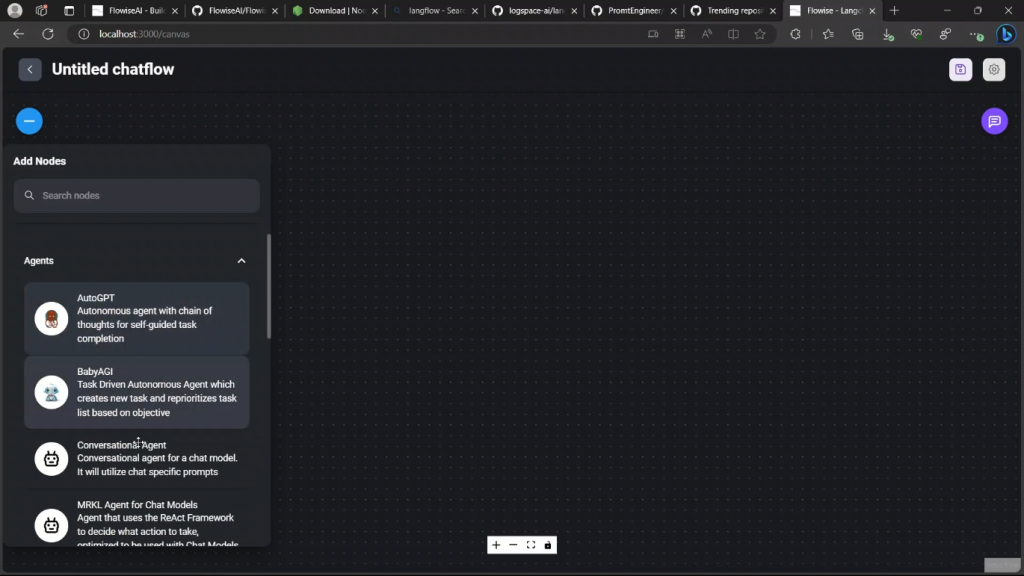Close the Add Nodes panel with minus button
The image size is (1024, 576).
click(29, 121)
